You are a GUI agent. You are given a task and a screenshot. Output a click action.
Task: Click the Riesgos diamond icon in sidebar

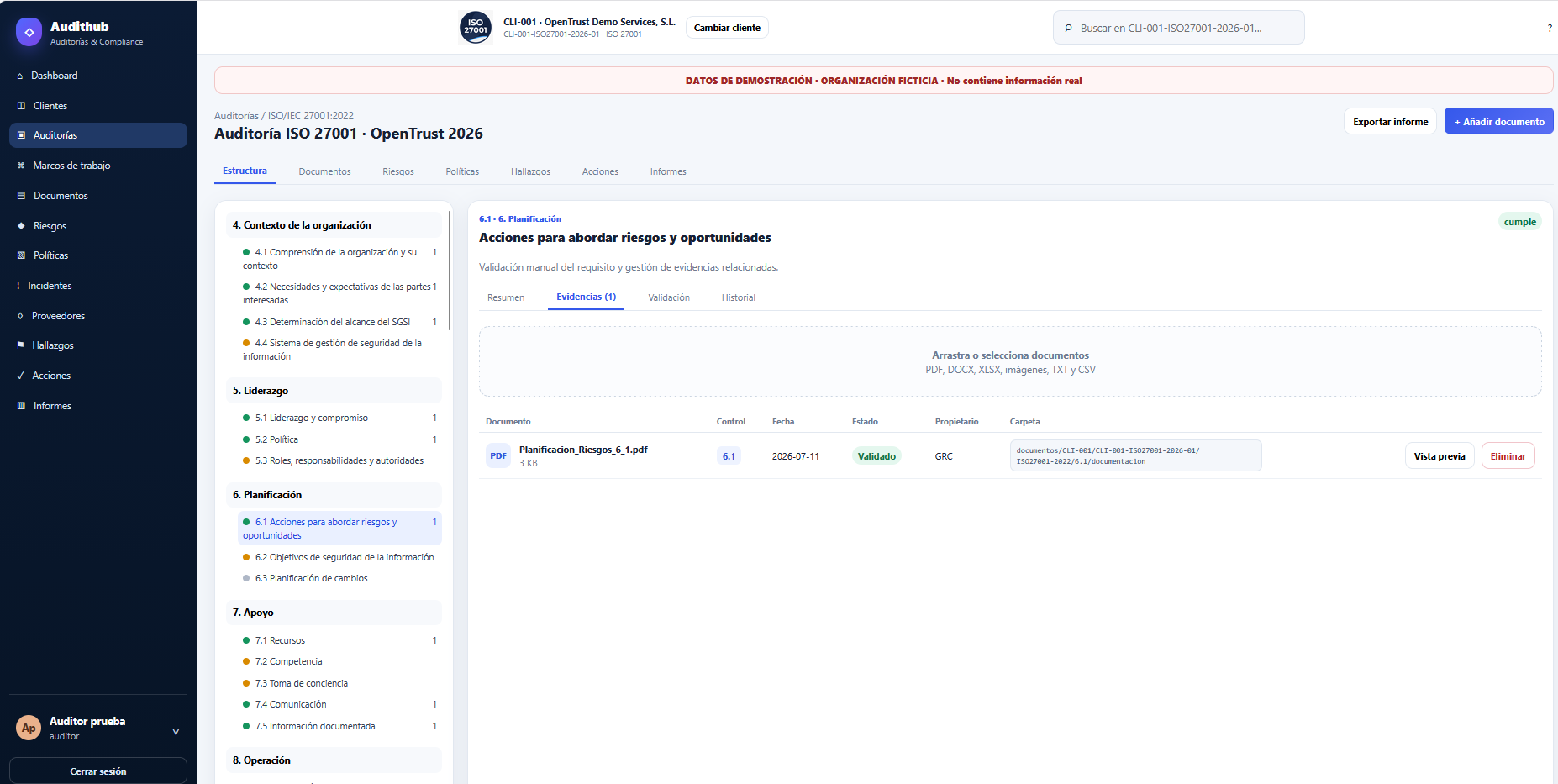pyautogui.click(x=21, y=226)
